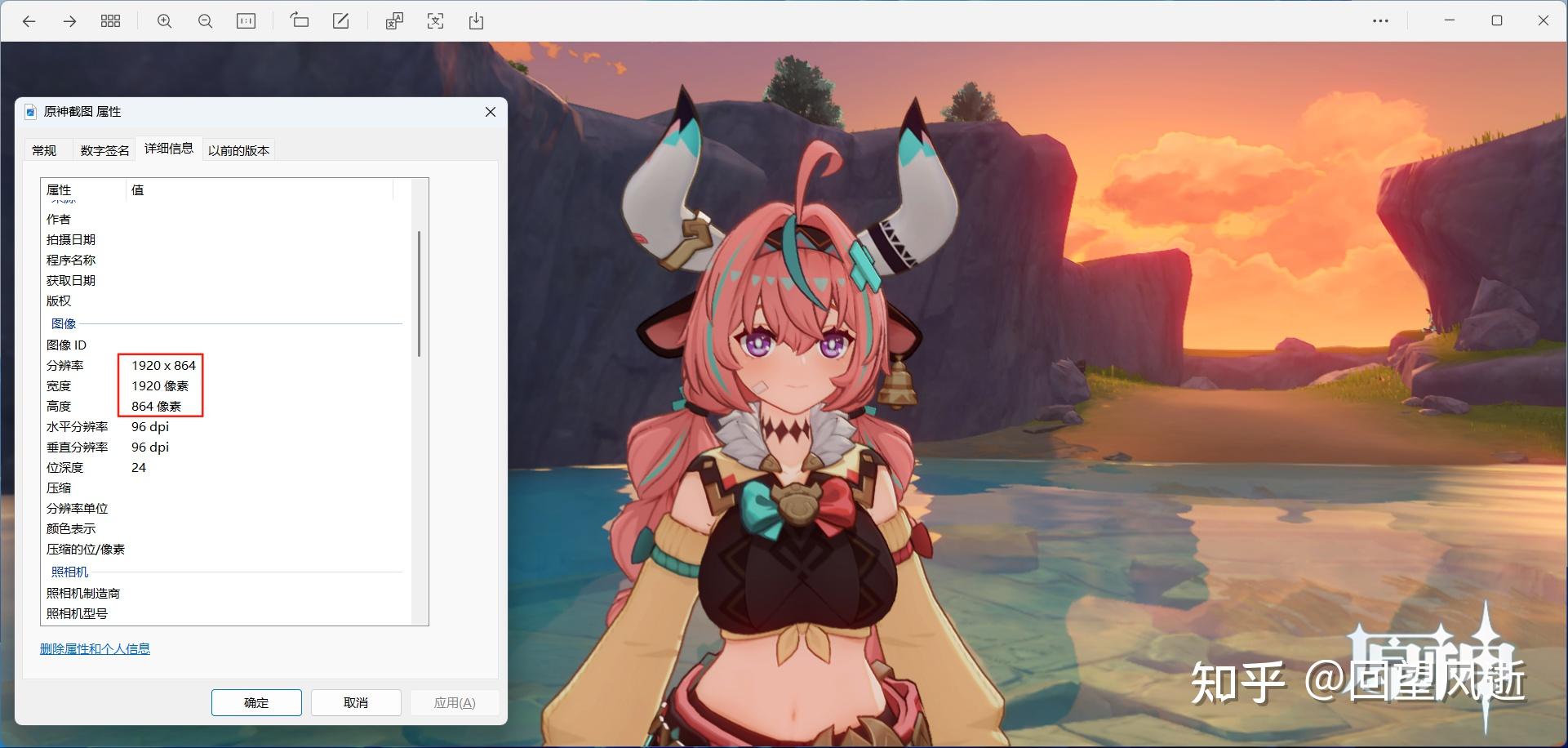Click the 位深度 value 24
Screen dimensions: 1568x748
tap(139, 467)
